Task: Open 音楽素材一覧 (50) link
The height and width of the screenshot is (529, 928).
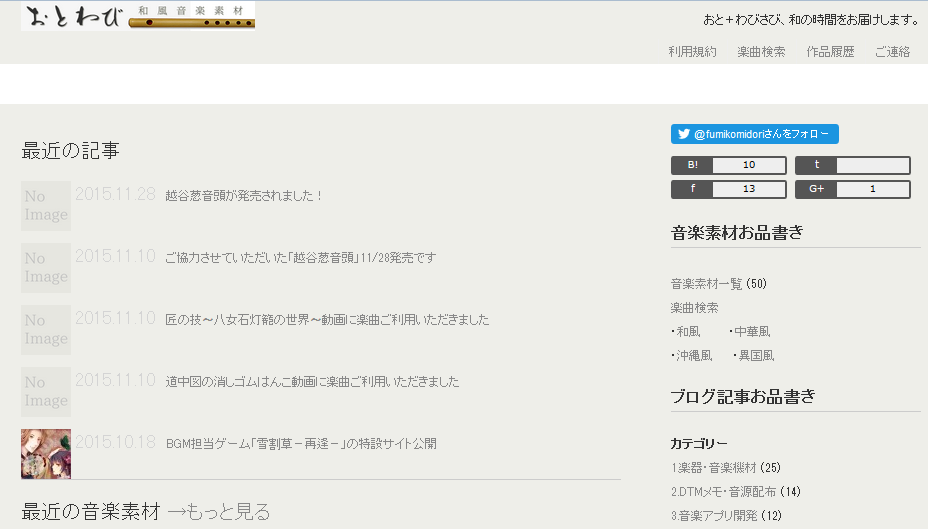Action: coord(718,284)
